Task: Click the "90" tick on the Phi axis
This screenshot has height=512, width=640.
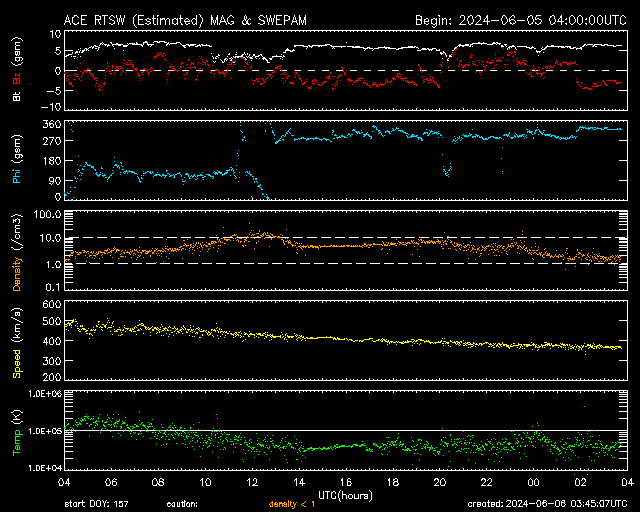Action: pos(54,180)
